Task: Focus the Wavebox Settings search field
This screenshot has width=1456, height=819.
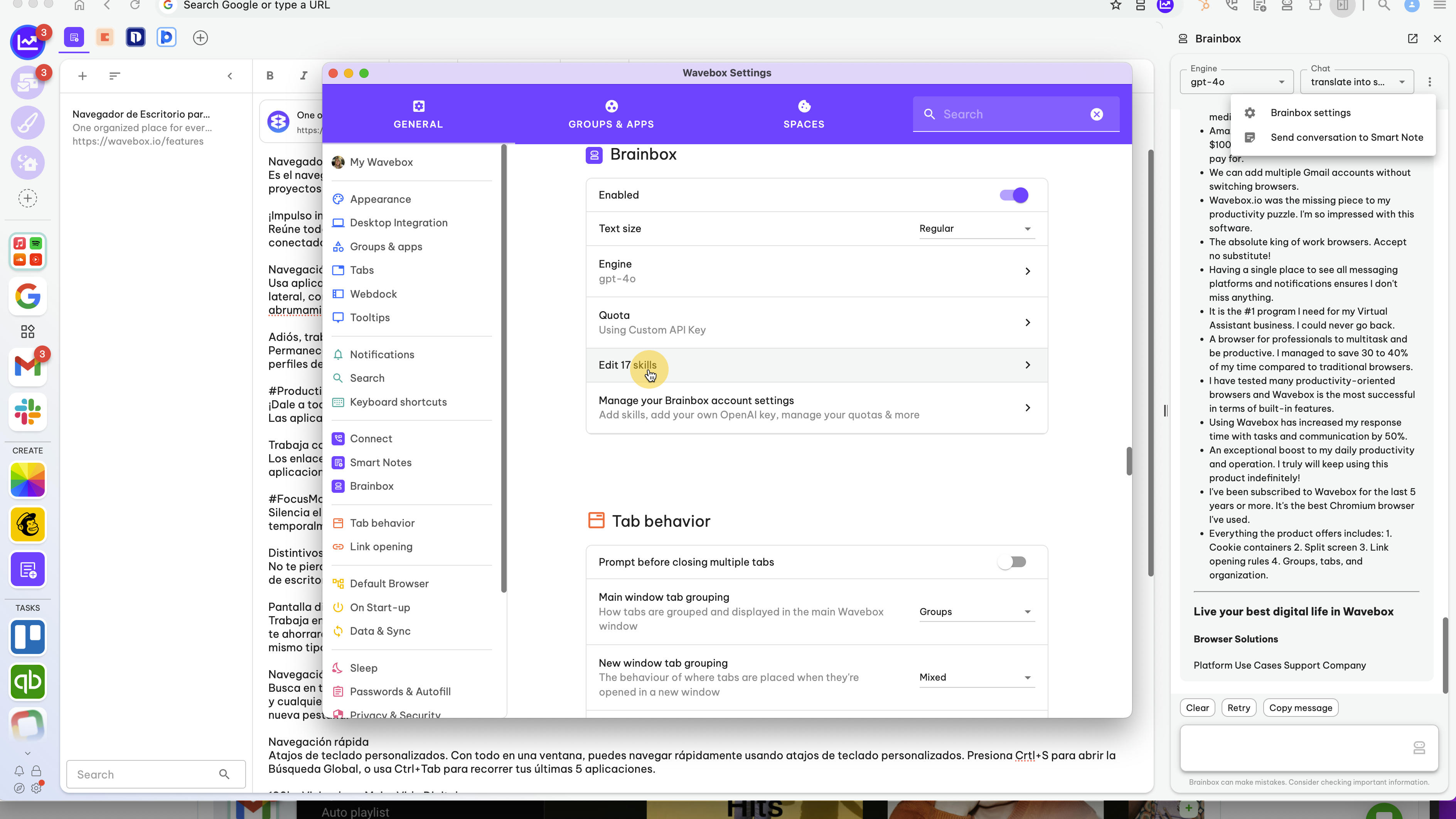Action: click(1016, 114)
